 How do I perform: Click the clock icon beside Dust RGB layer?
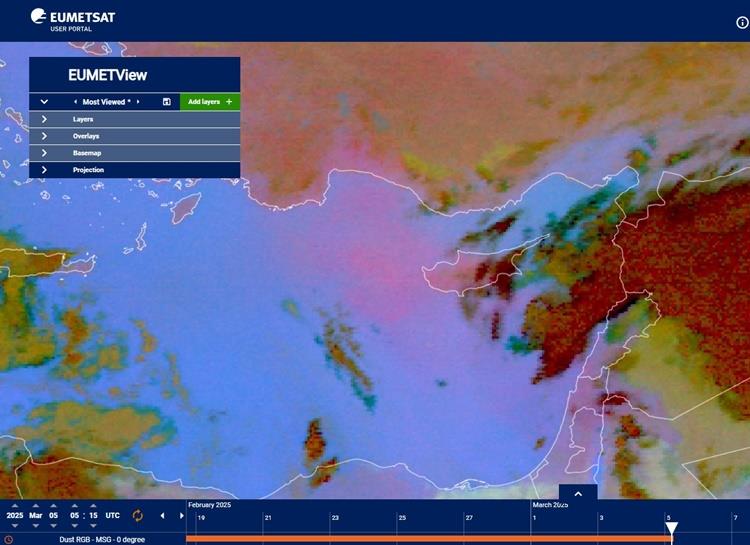tap(9, 539)
